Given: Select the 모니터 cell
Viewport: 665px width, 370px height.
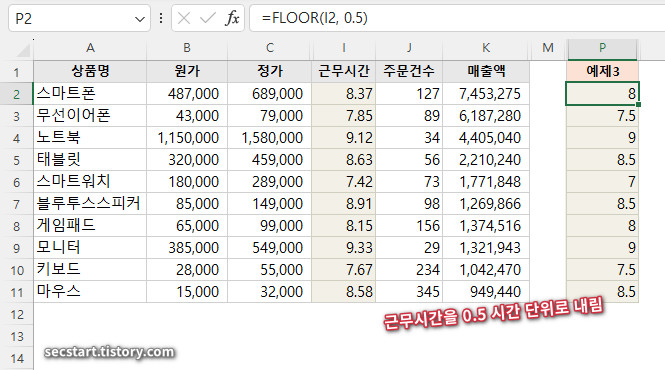Looking at the screenshot, I should click(x=90, y=248).
